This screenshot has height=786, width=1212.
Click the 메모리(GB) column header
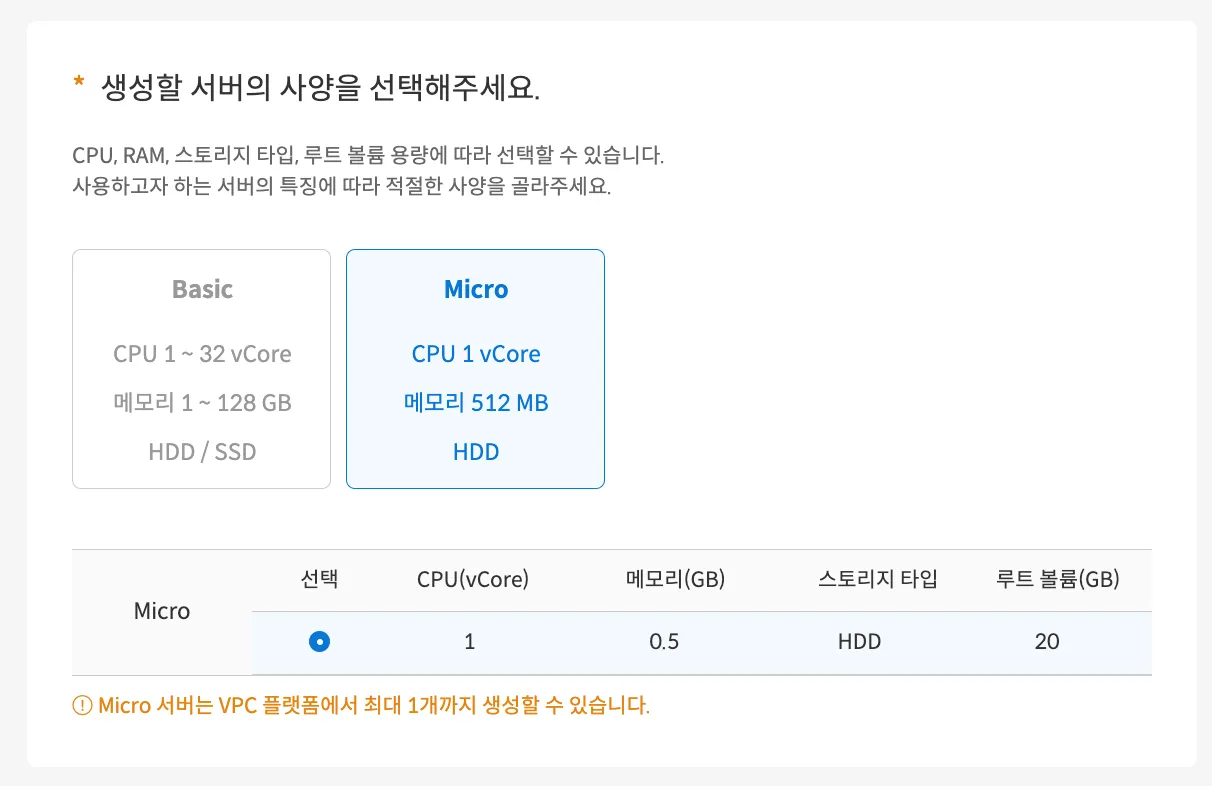pyautogui.click(x=675, y=579)
